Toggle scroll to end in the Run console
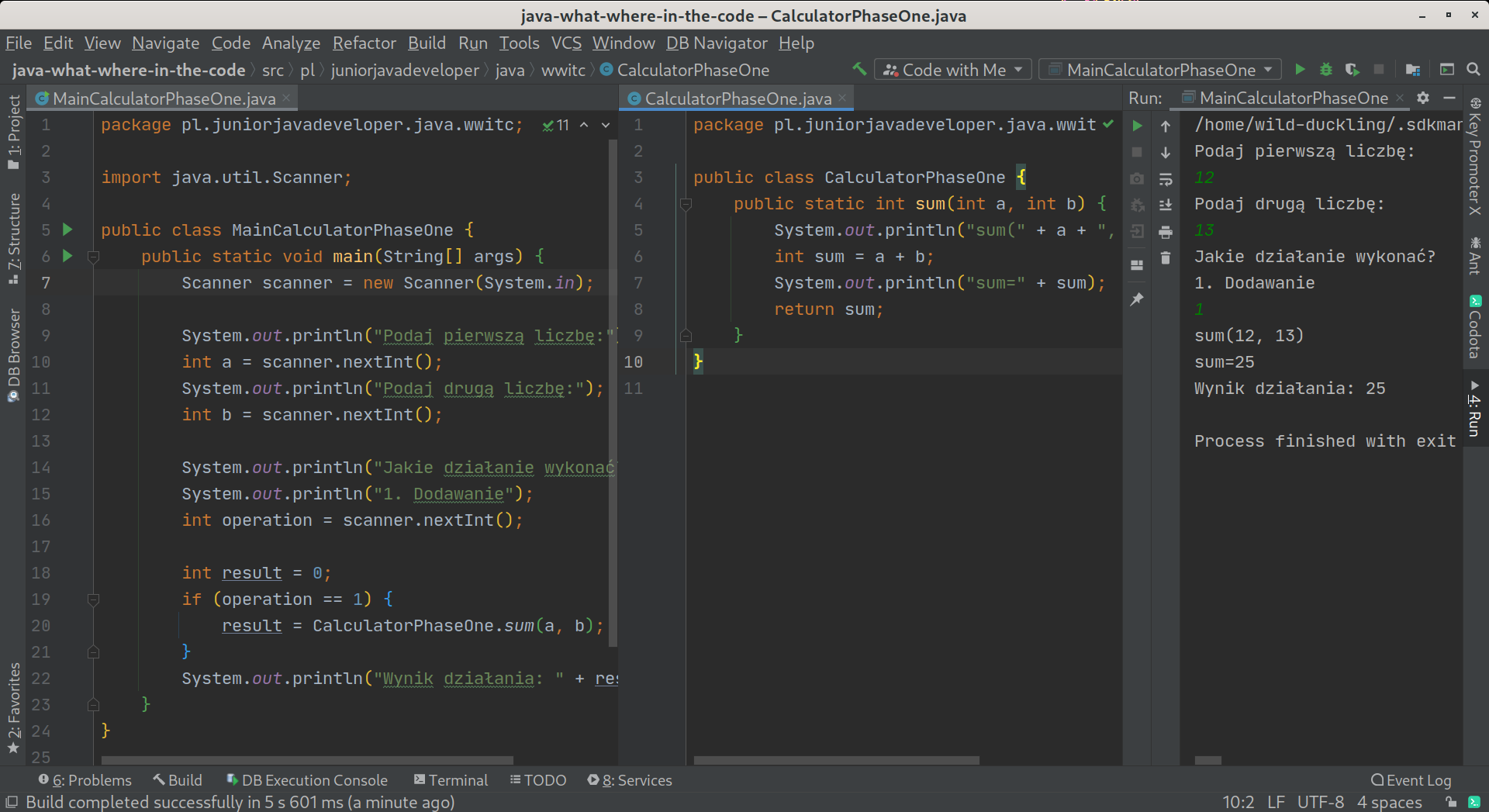The width and height of the screenshot is (1489, 812). coord(1165,206)
